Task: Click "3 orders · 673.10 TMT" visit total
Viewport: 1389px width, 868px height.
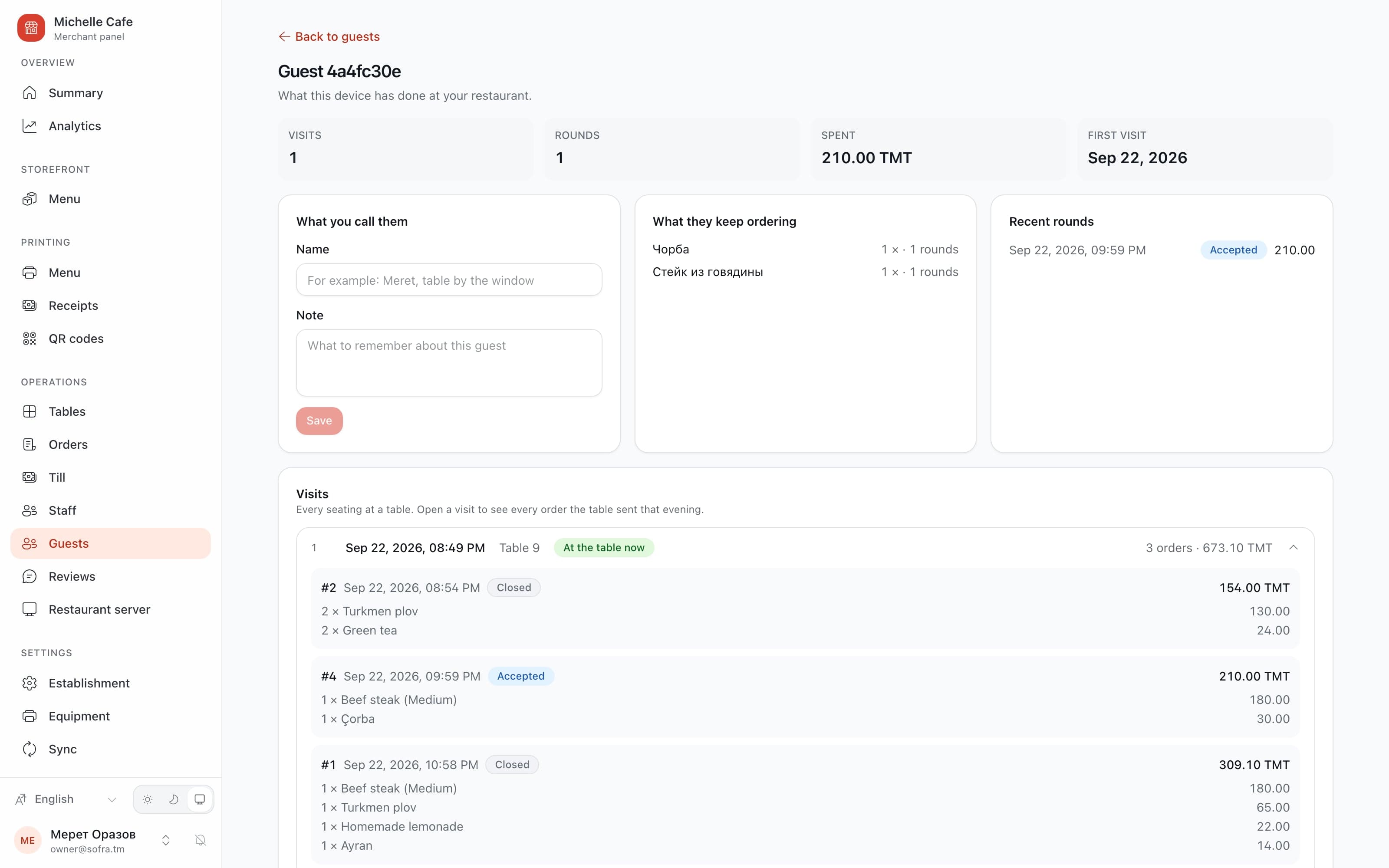Action: coord(1209,548)
